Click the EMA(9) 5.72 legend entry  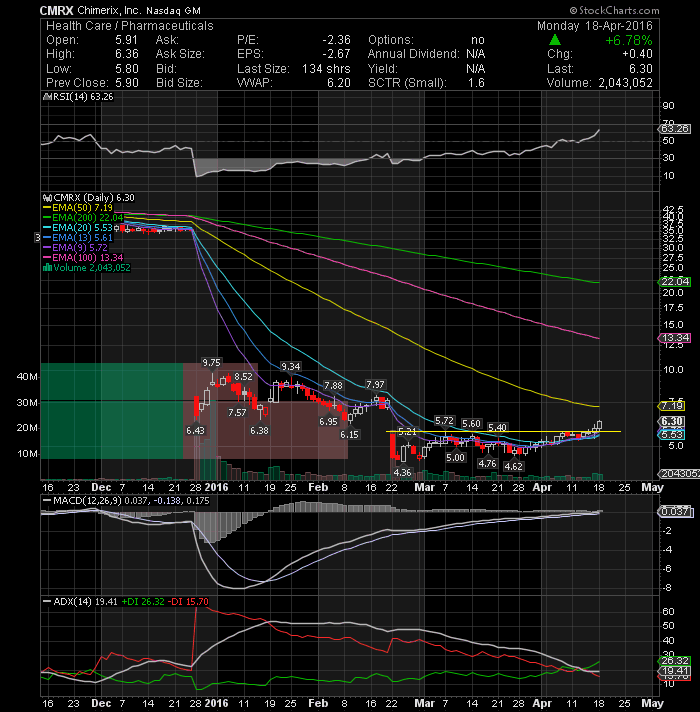(x=75, y=247)
